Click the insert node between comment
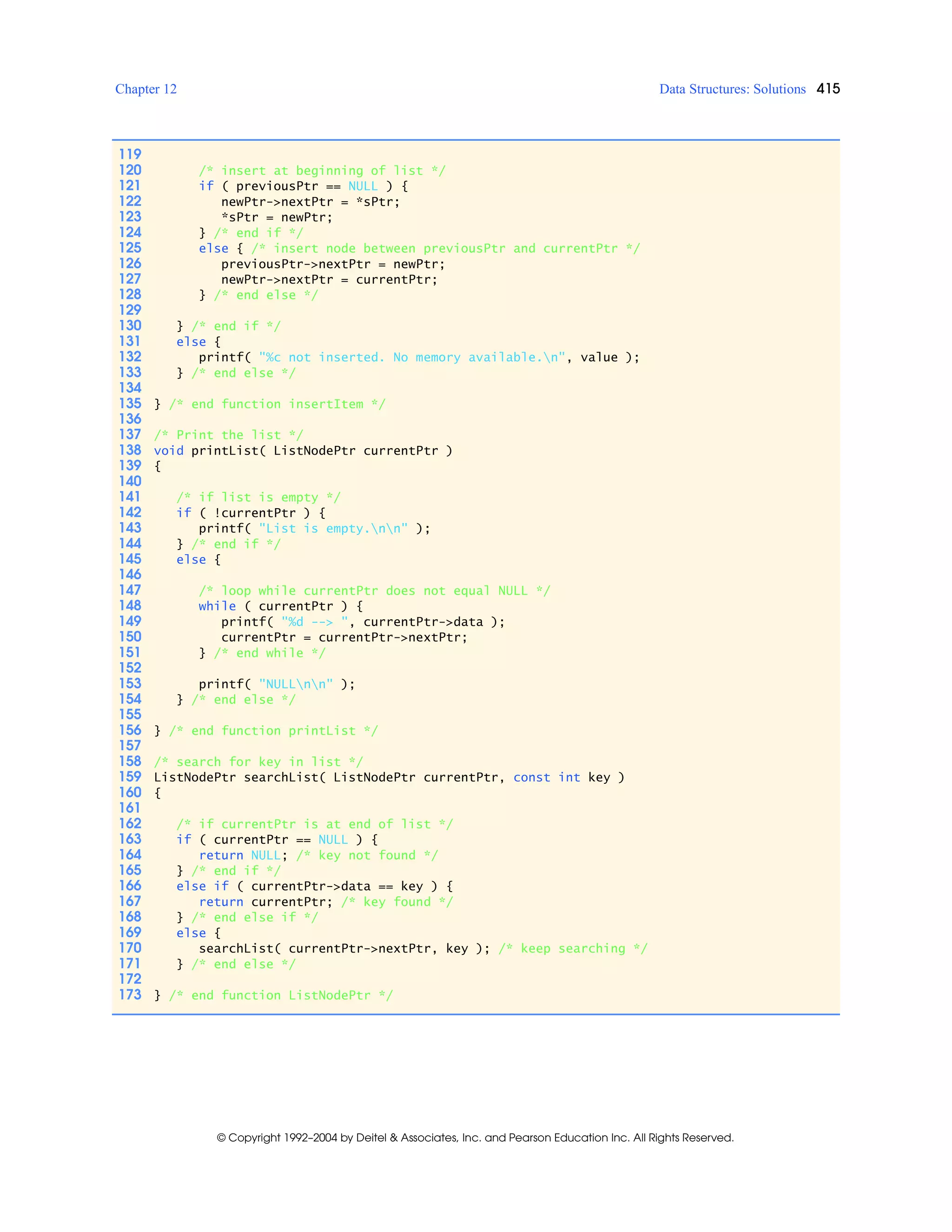Image resolution: width=952 pixels, height=1232 pixels. [x=445, y=249]
